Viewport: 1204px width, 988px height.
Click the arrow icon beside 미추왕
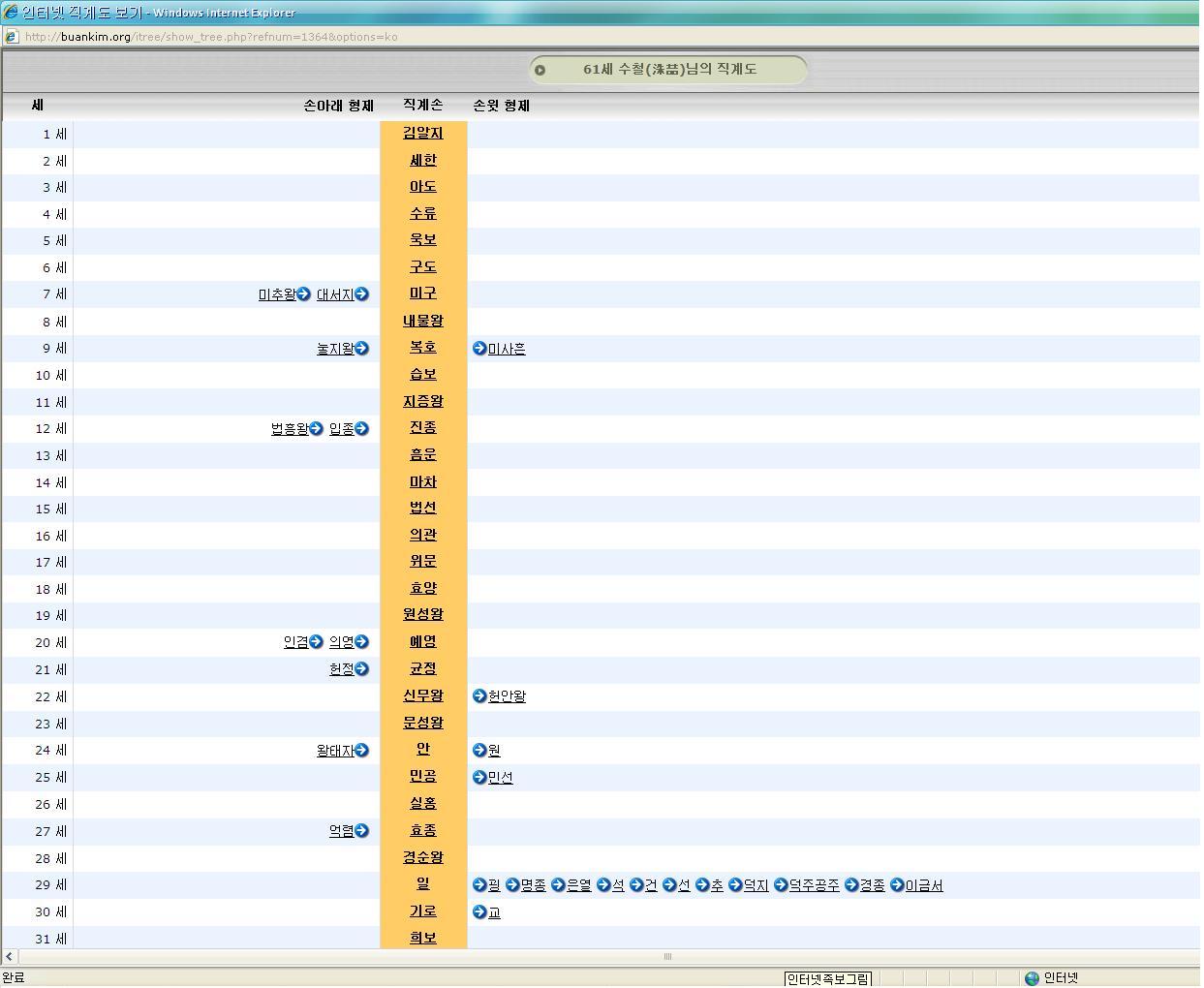point(304,294)
